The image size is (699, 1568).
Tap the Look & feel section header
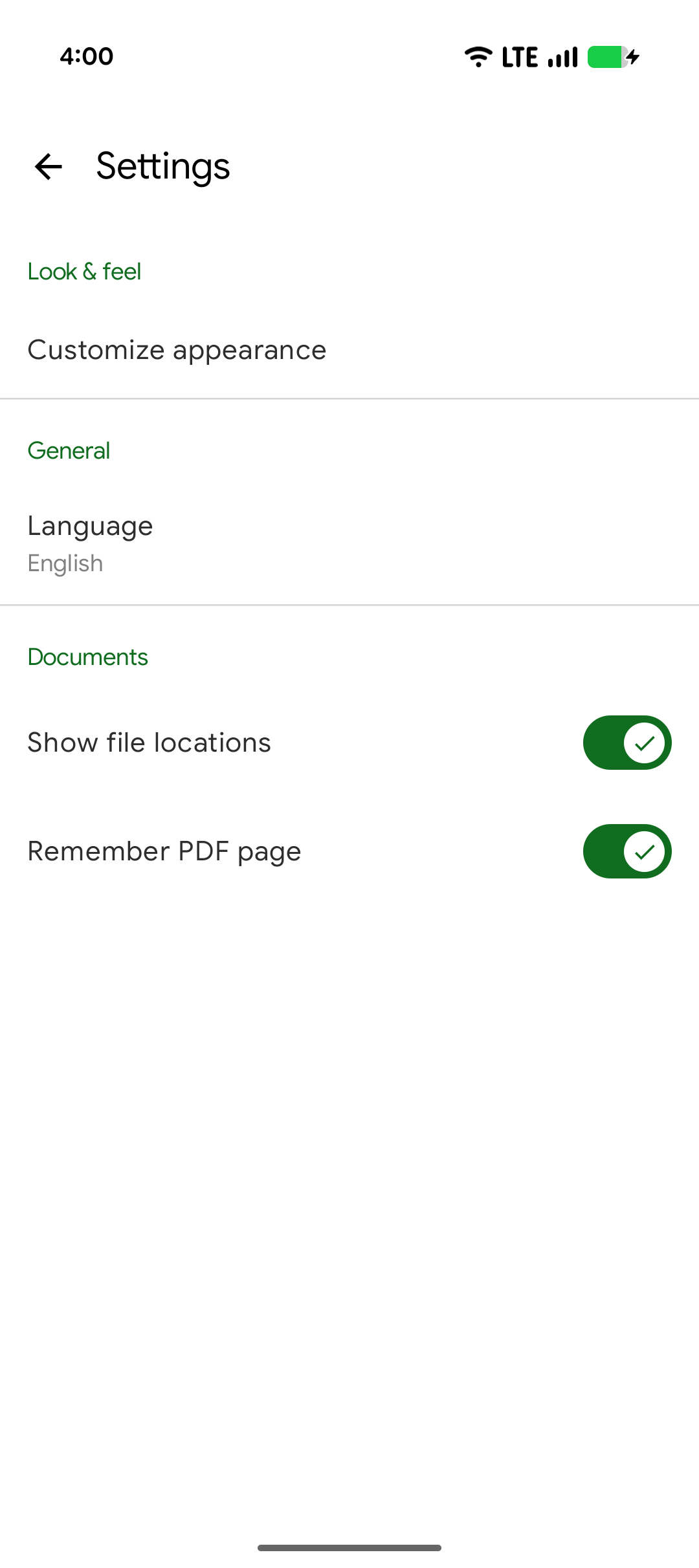click(84, 271)
